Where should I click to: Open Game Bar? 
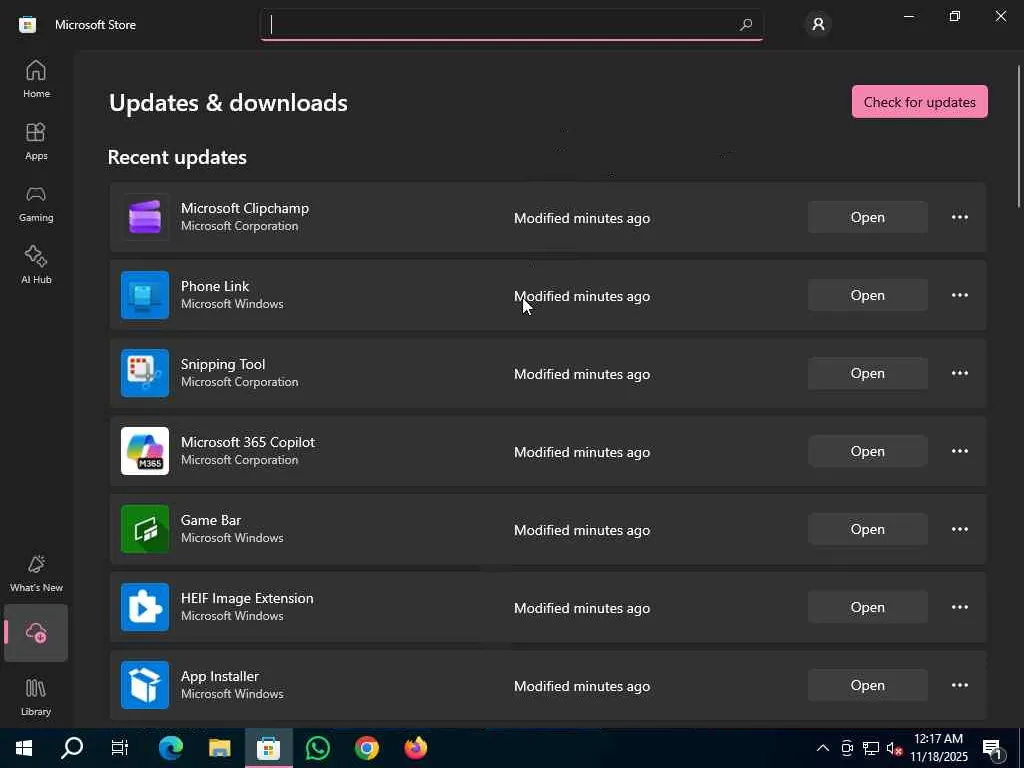pyautogui.click(x=867, y=529)
